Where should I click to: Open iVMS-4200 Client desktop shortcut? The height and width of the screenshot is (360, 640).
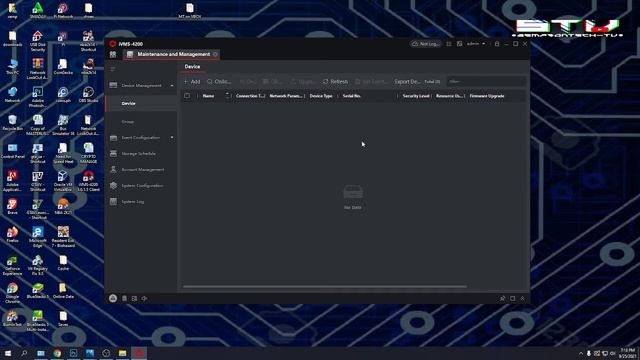pos(88,181)
